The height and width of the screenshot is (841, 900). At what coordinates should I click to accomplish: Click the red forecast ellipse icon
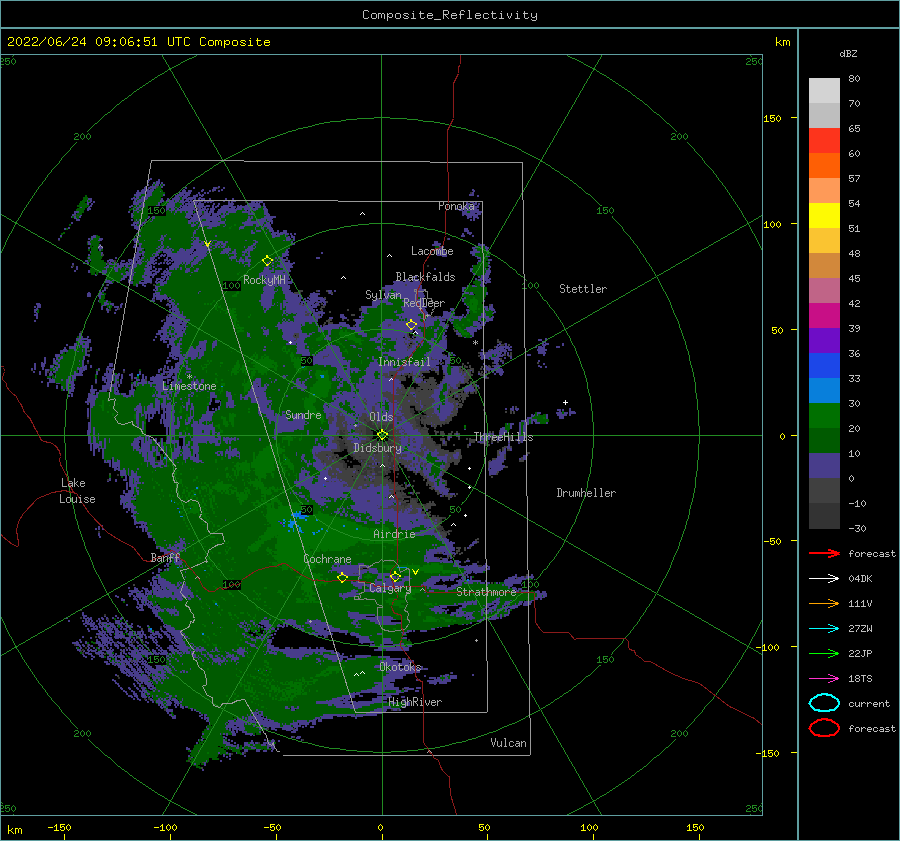click(824, 728)
